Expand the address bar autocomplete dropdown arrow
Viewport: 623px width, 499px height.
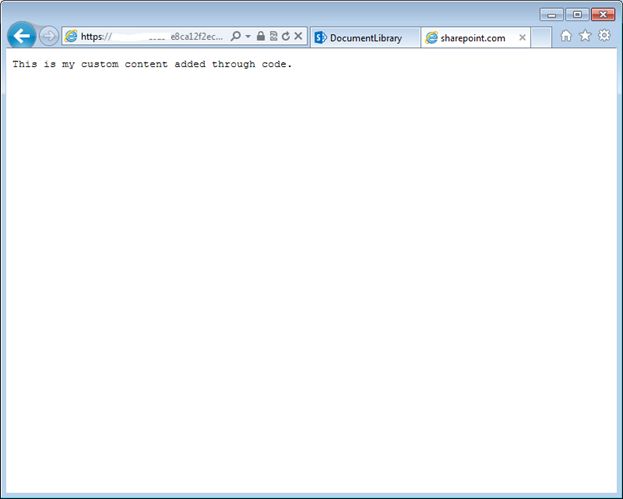[248, 36]
